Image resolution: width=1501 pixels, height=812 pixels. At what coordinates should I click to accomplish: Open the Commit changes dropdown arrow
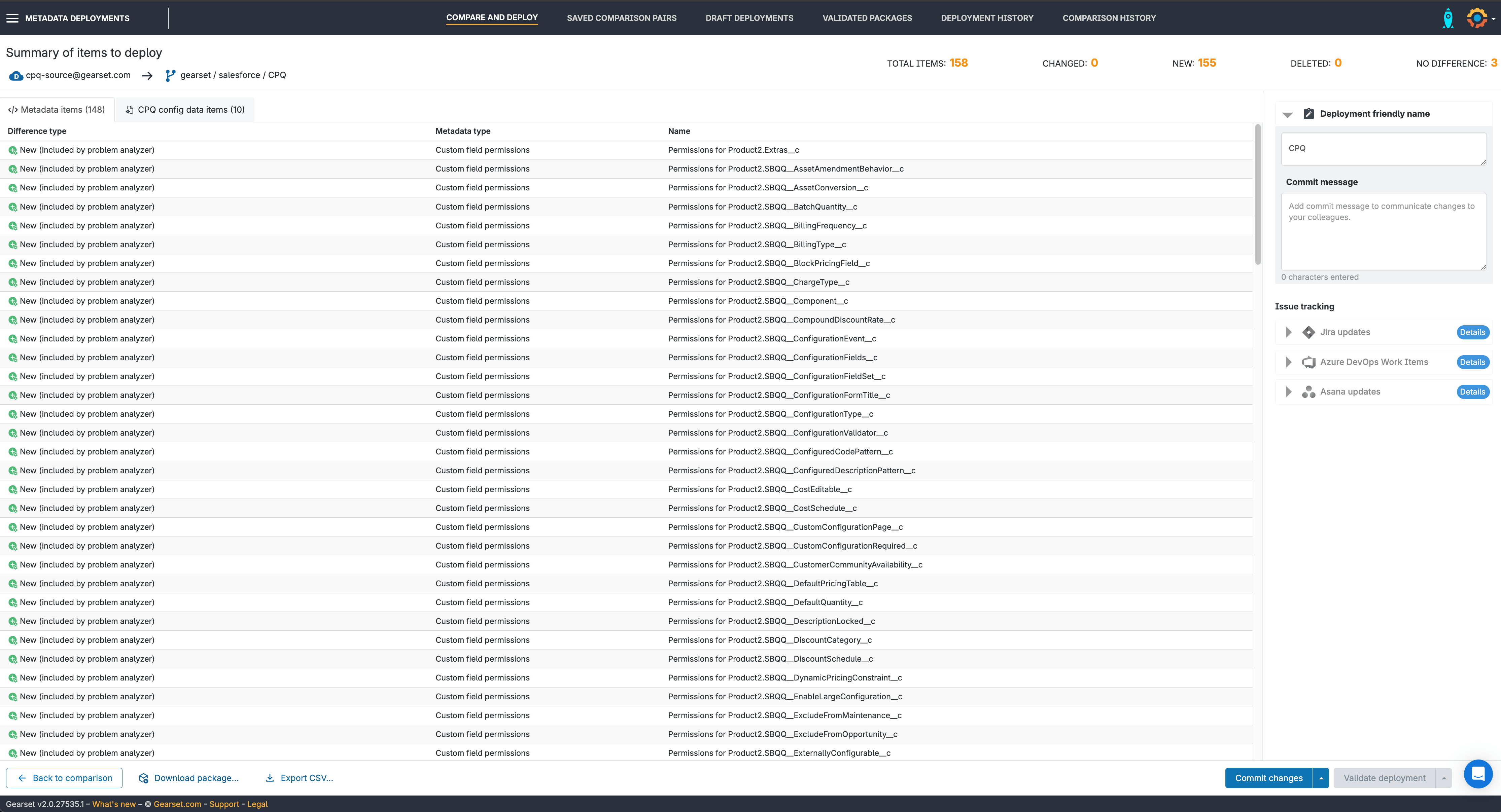click(1321, 778)
